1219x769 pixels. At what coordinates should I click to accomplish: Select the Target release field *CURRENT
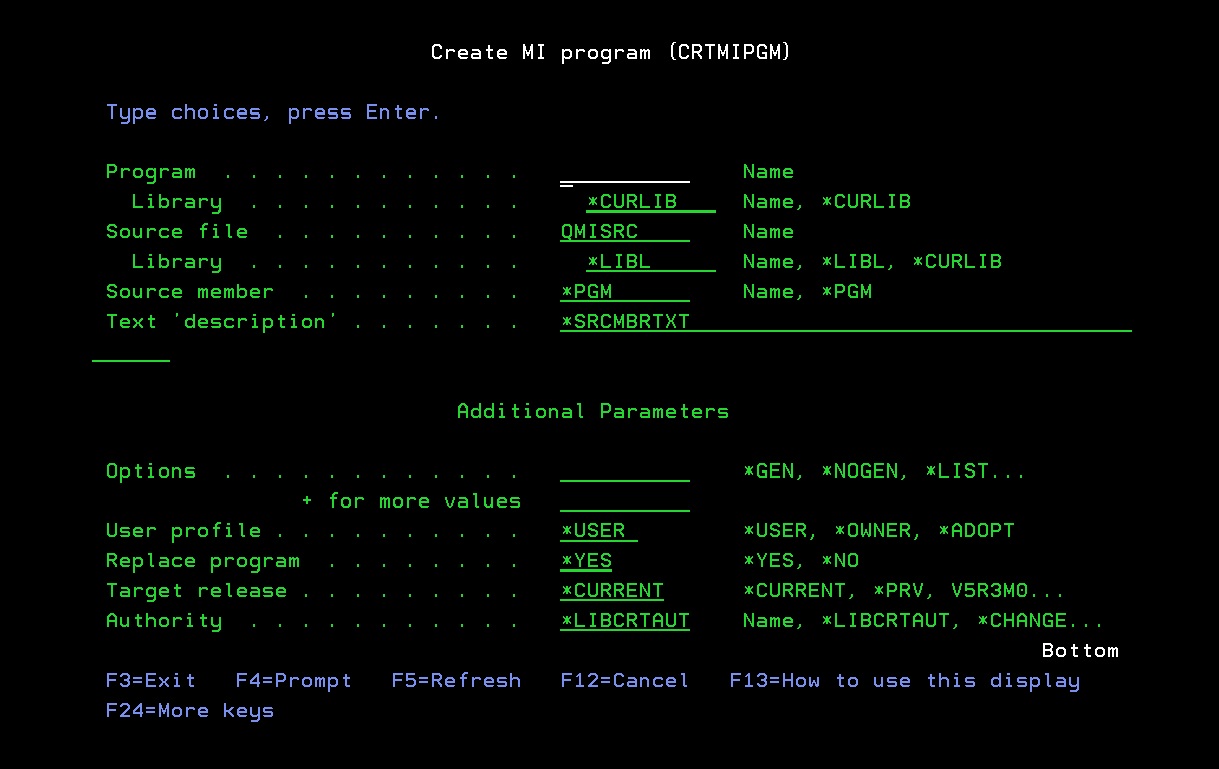click(x=612, y=591)
